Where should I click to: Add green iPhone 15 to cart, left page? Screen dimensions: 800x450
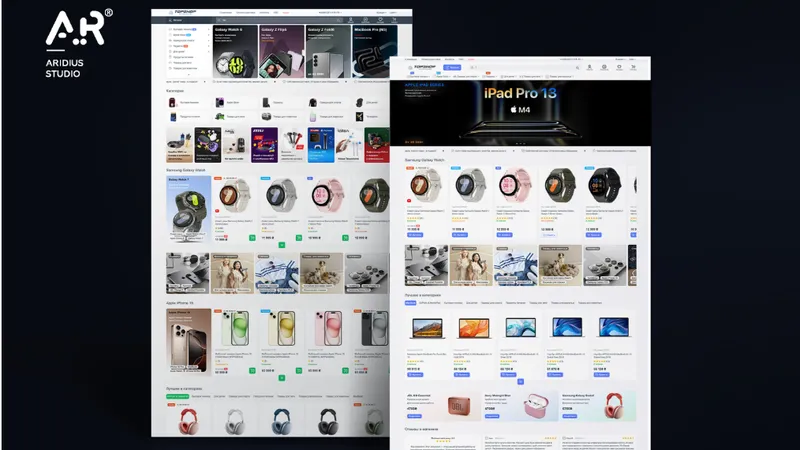252,370
